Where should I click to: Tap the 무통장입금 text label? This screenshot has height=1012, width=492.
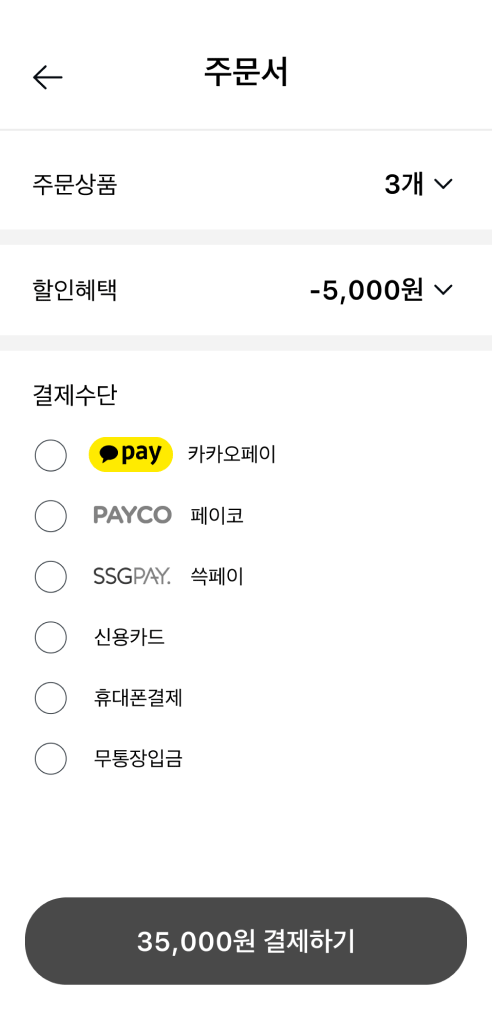point(138,758)
